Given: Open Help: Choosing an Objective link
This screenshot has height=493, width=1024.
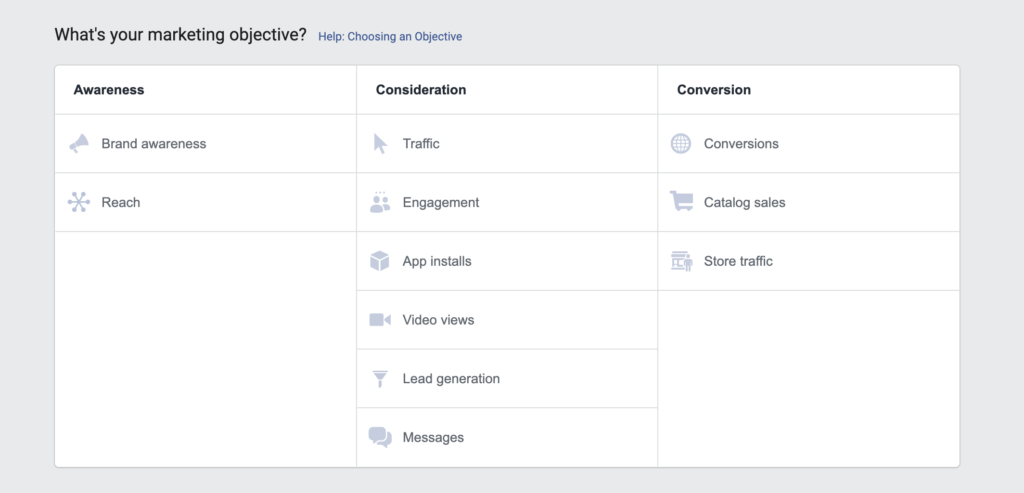Looking at the screenshot, I should coord(390,37).
